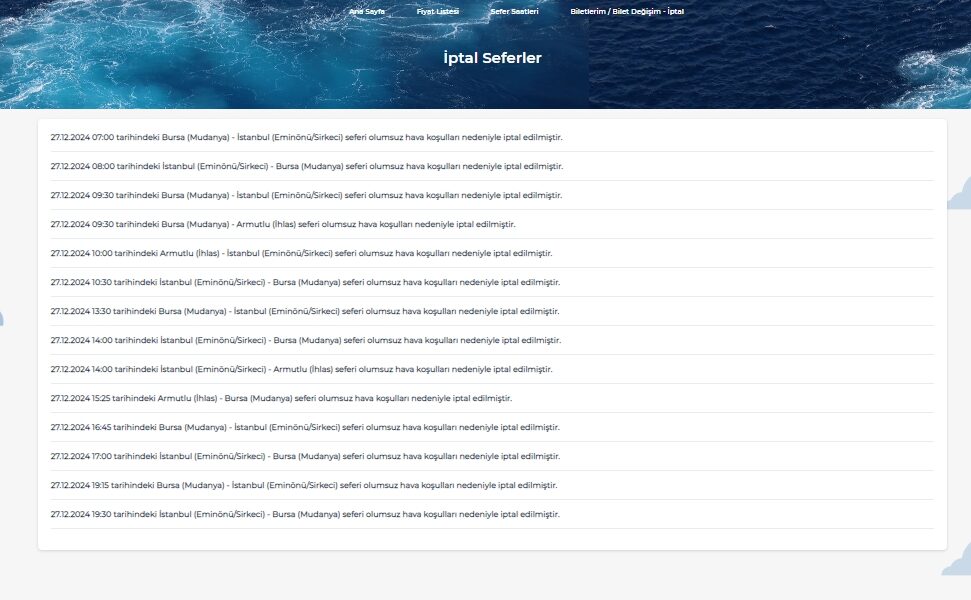Viewport: 971px width, 600px height.
Task: Click the 15:25 Armutlu to Bursa cancellation
Action: click(281, 398)
